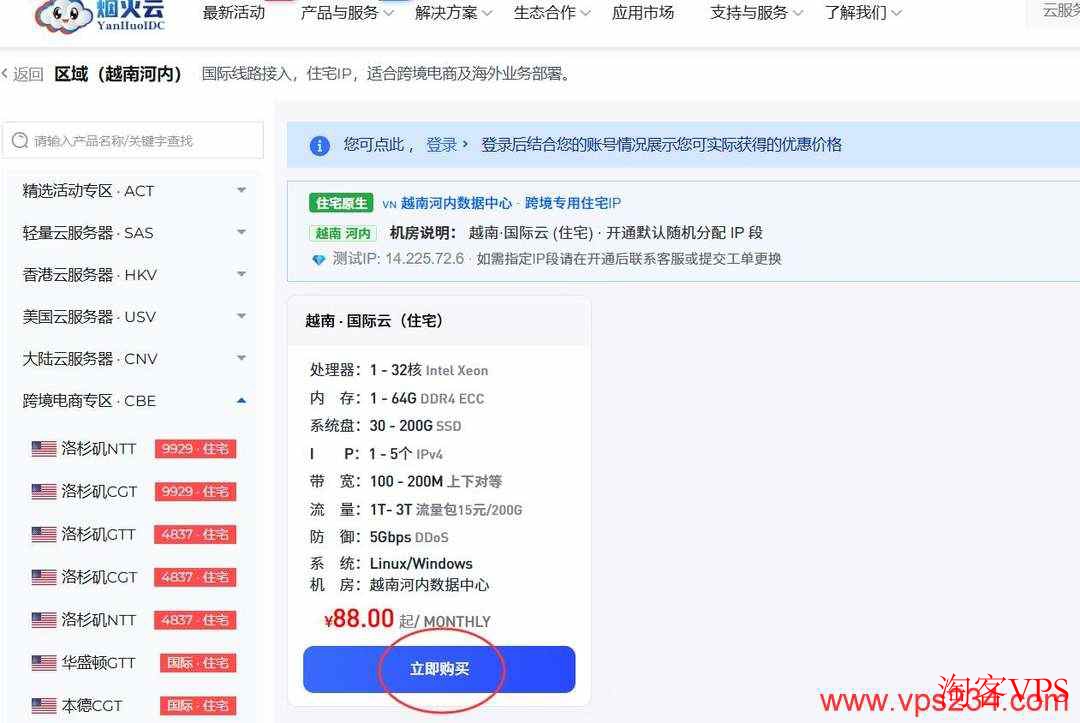This screenshot has height=723, width=1080.
Task: Open 生态合作 dropdown menu
Action: point(552,12)
